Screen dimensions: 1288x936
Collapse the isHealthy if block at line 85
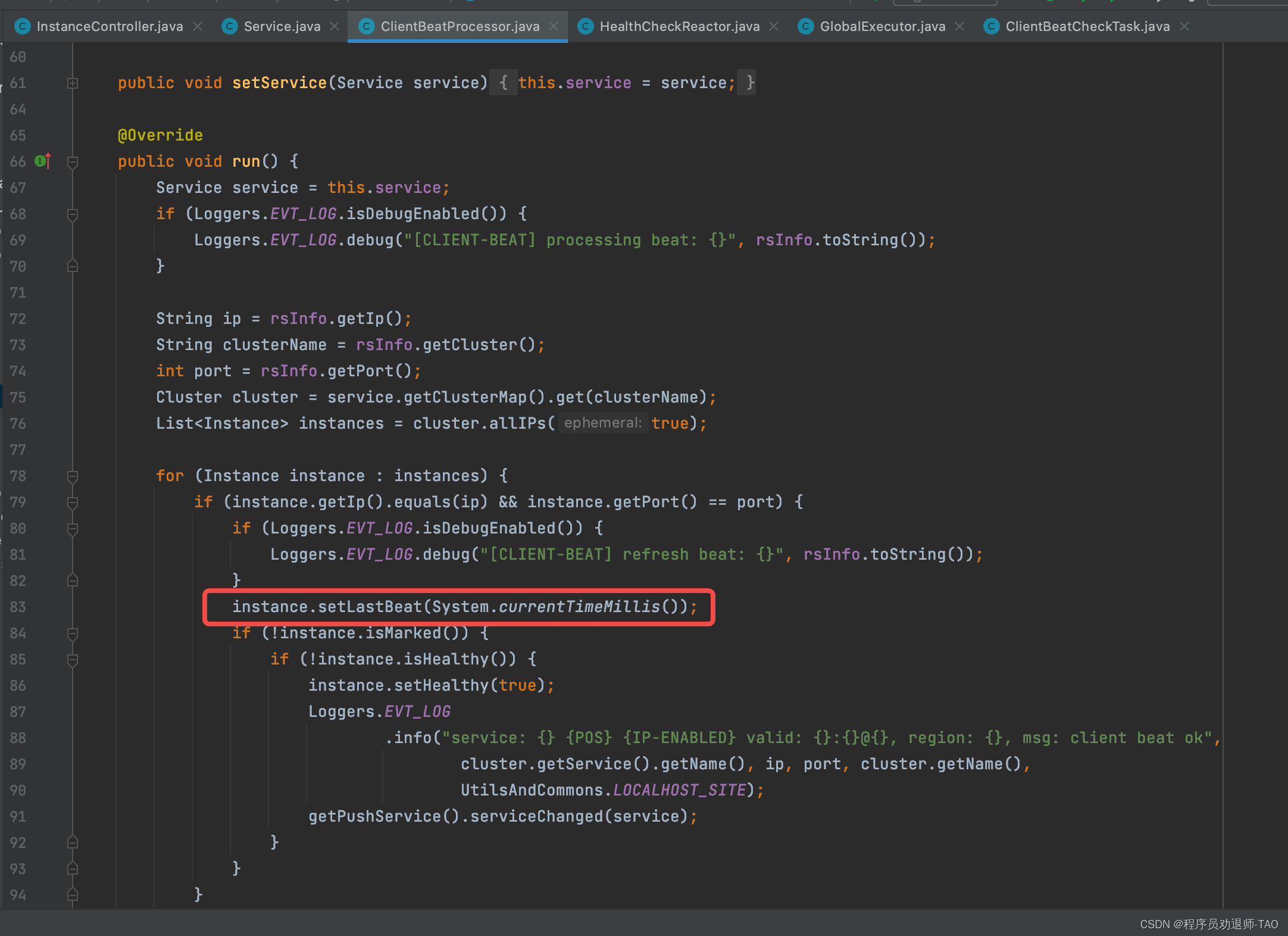click(x=73, y=660)
